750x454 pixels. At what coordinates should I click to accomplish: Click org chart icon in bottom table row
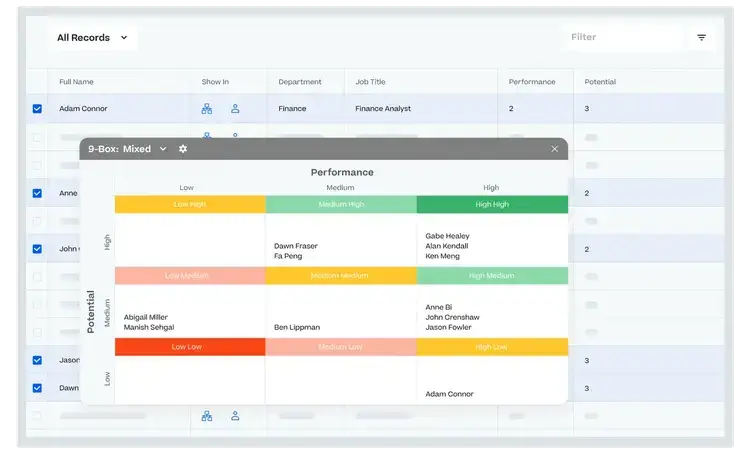(x=207, y=416)
